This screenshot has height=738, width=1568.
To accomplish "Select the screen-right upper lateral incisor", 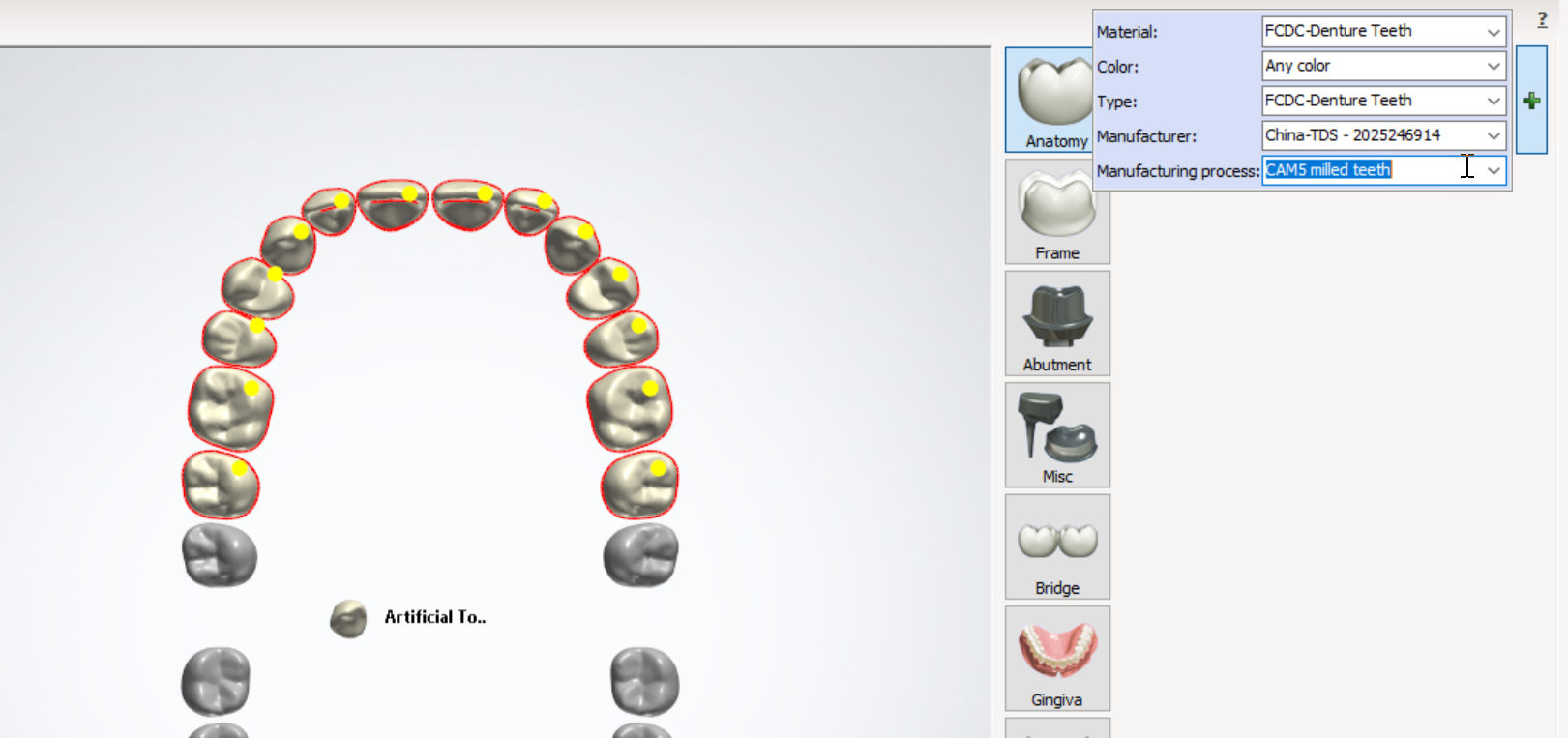I will [x=530, y=212].
